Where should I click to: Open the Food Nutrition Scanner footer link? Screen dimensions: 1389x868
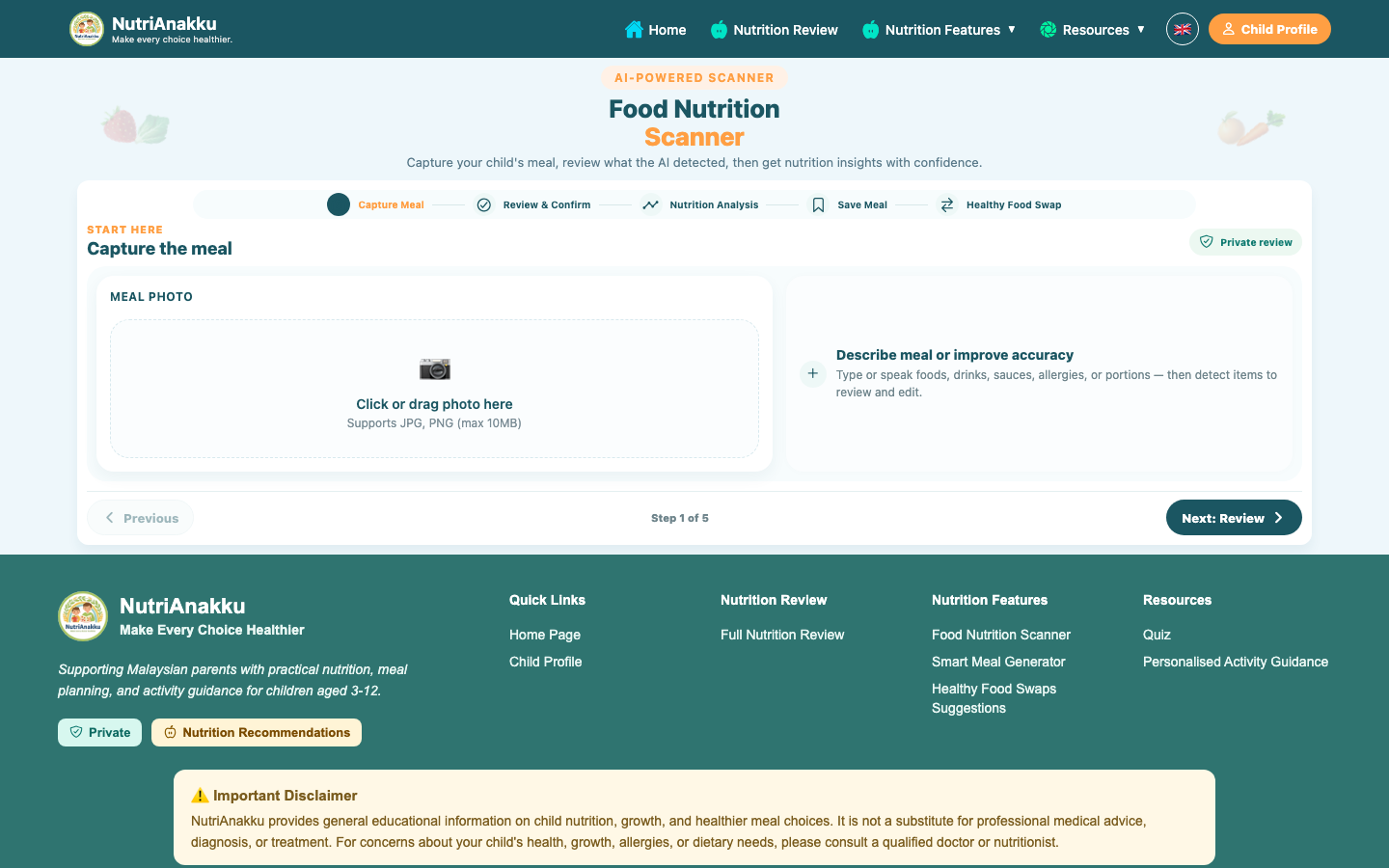(x=1001, y=635)
